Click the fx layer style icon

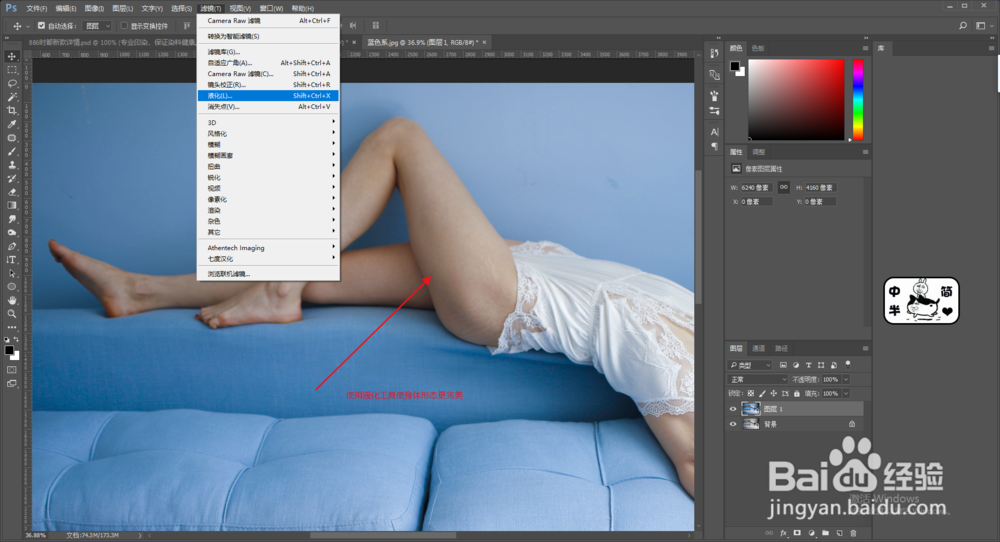click(783, 533)
